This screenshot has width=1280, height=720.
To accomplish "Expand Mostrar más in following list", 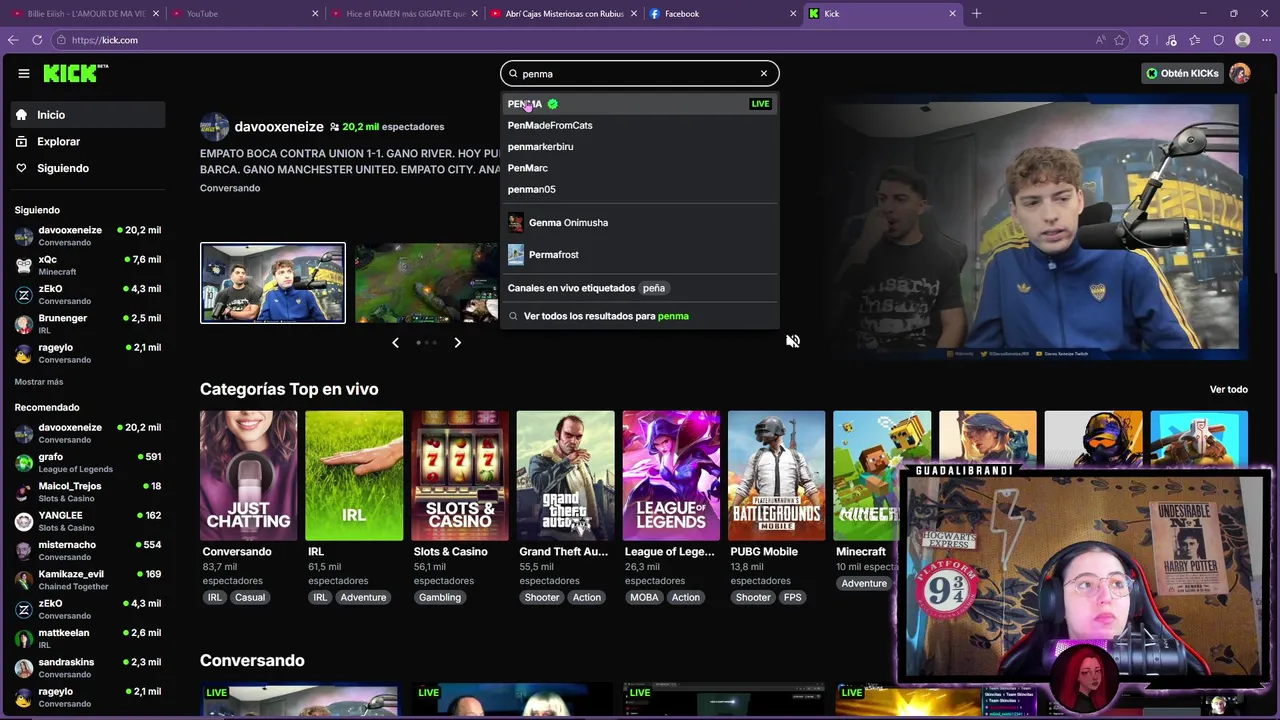I will point(39,382).
